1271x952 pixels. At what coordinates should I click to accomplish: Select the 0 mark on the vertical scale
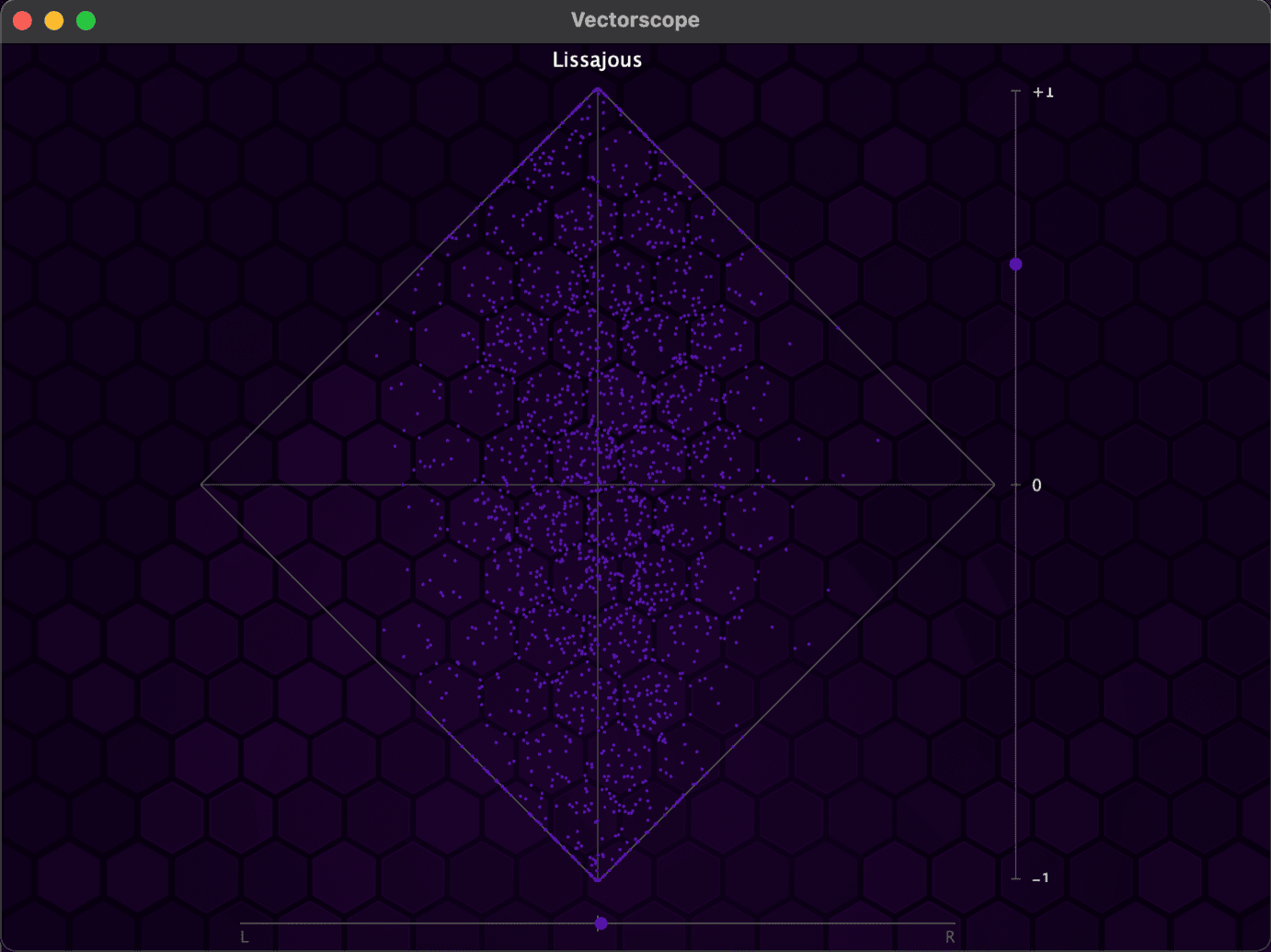coord(1036,485)
